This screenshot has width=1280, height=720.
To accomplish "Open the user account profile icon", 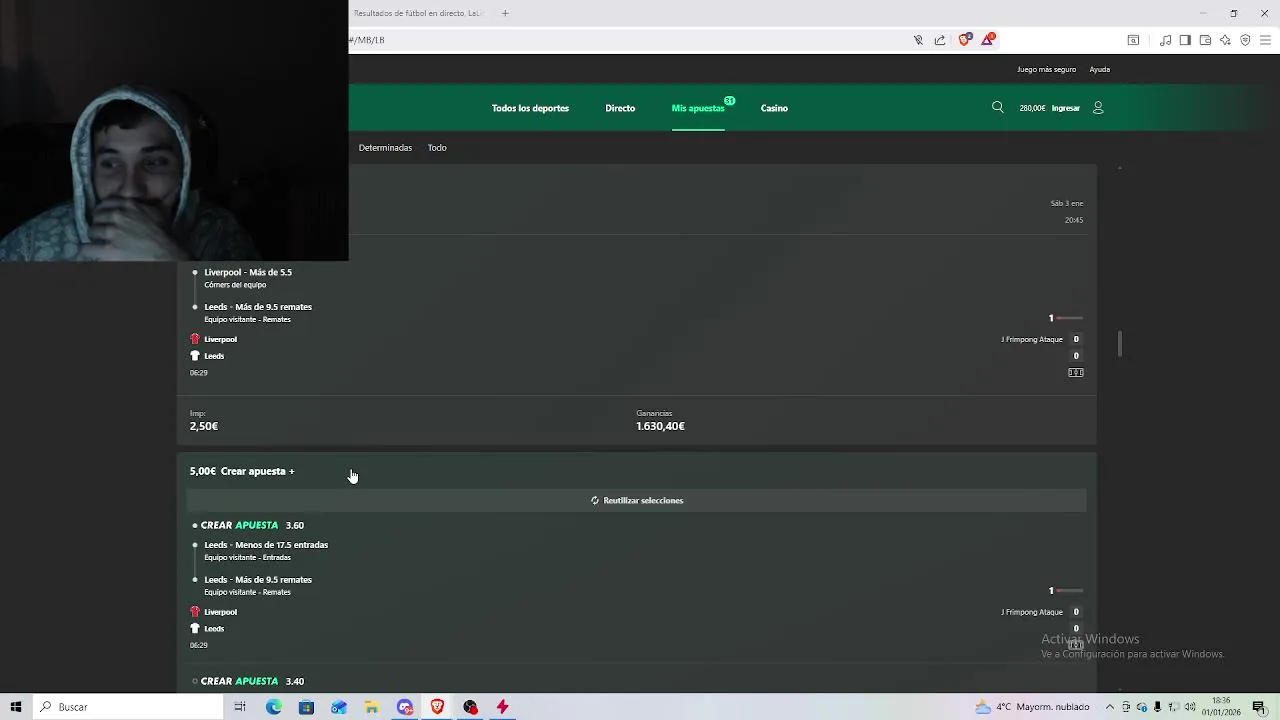I will click(1098, 107).
